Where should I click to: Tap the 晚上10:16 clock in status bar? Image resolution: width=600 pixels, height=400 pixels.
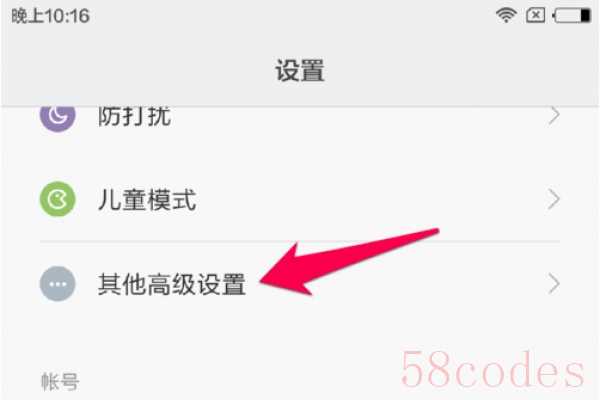[51, 16]
